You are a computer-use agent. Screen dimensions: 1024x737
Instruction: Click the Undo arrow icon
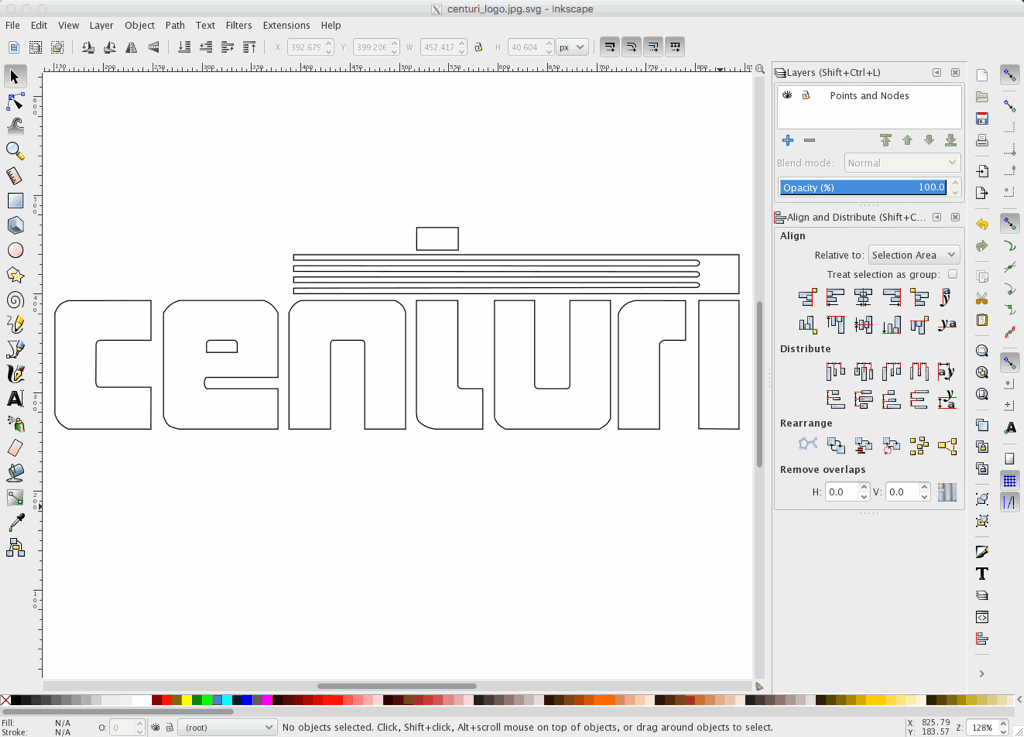point(982,225)
